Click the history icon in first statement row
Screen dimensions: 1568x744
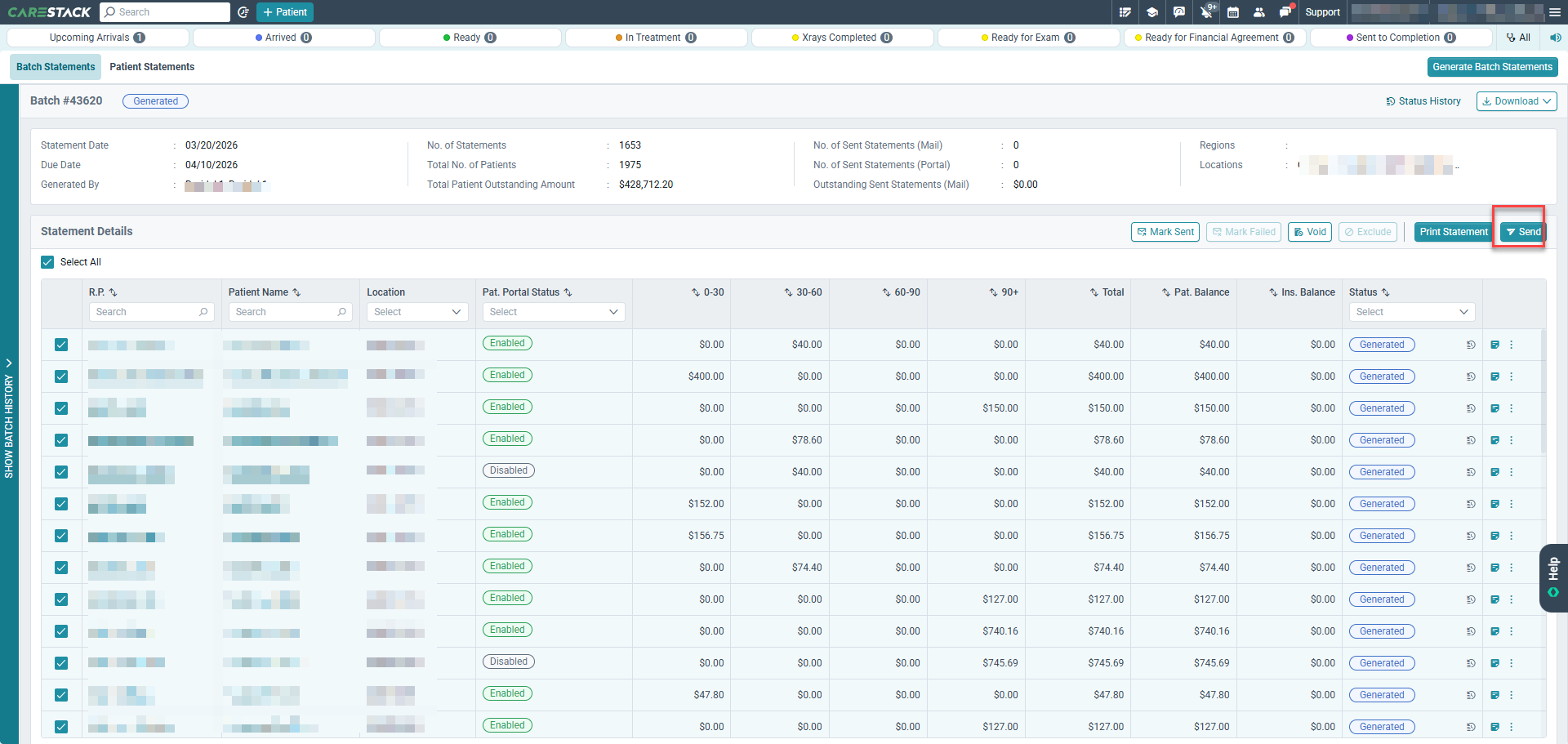(x=1471, y=345)
